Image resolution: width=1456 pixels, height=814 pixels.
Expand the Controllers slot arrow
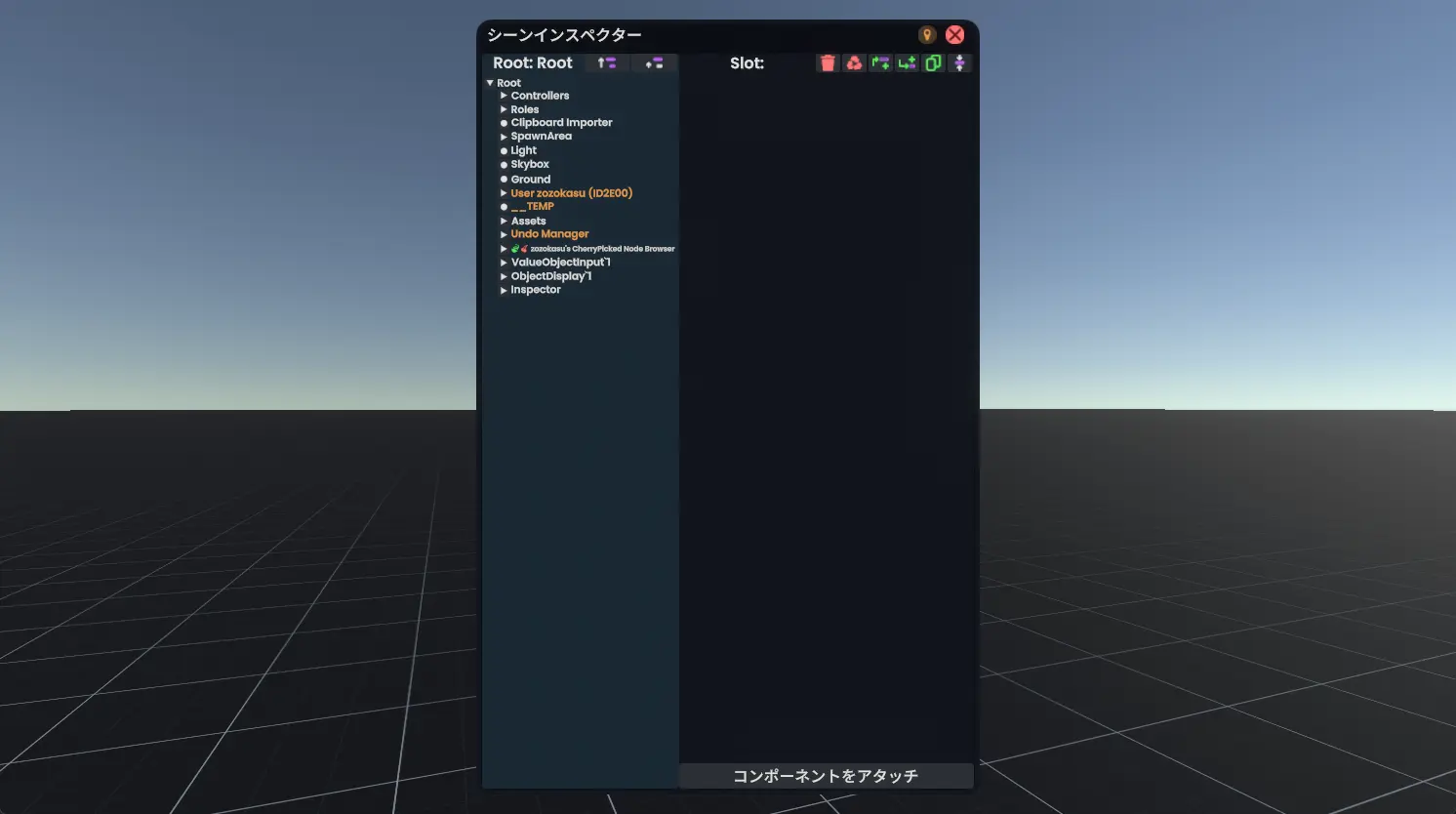(504, 96)
